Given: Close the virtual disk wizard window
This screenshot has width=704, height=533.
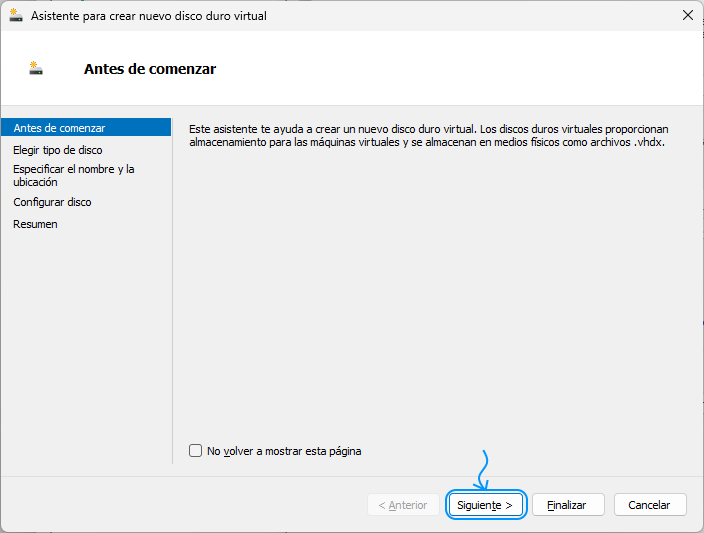Looking at the screenshot, I should (x=687, y=15).
